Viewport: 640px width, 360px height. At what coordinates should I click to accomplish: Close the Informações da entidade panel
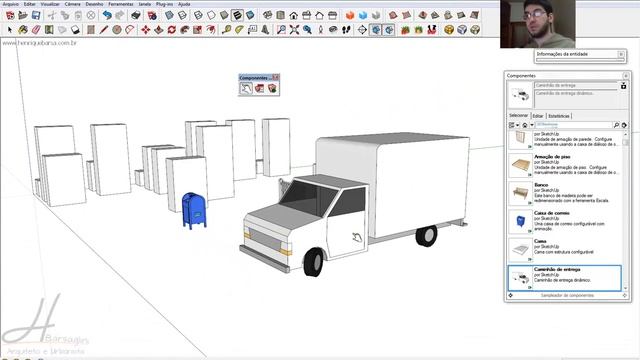tap(621, 54)
